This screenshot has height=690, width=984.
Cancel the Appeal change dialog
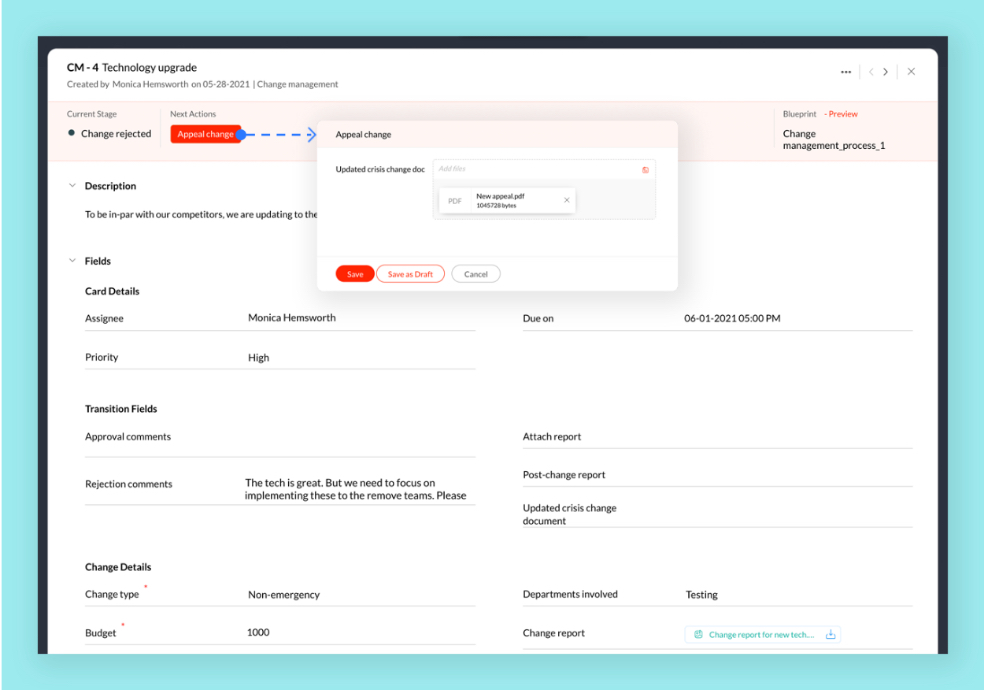476,274
